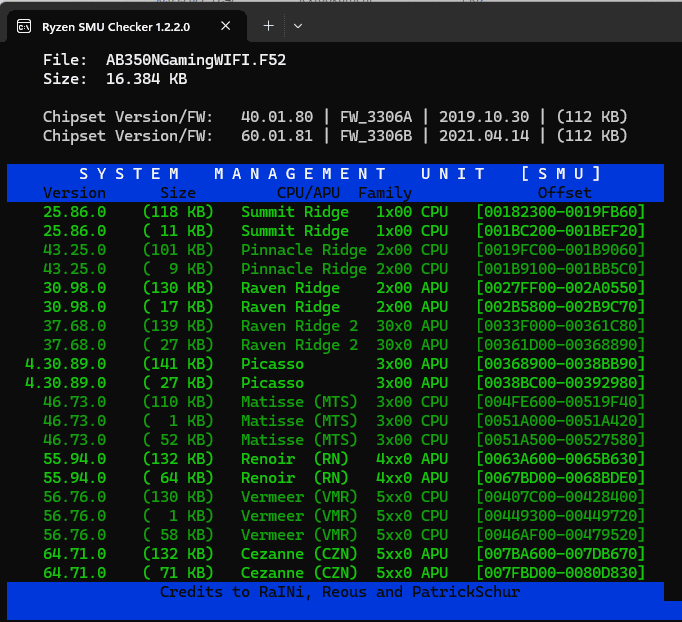Click offset [007BA600-007DB670]
This screenshot has width=682, height=622.
pos(560,554)
